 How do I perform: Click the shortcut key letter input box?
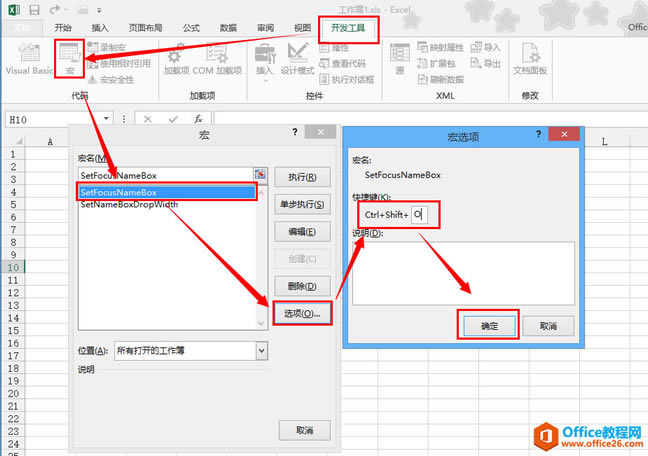click(x=419, y=215)
